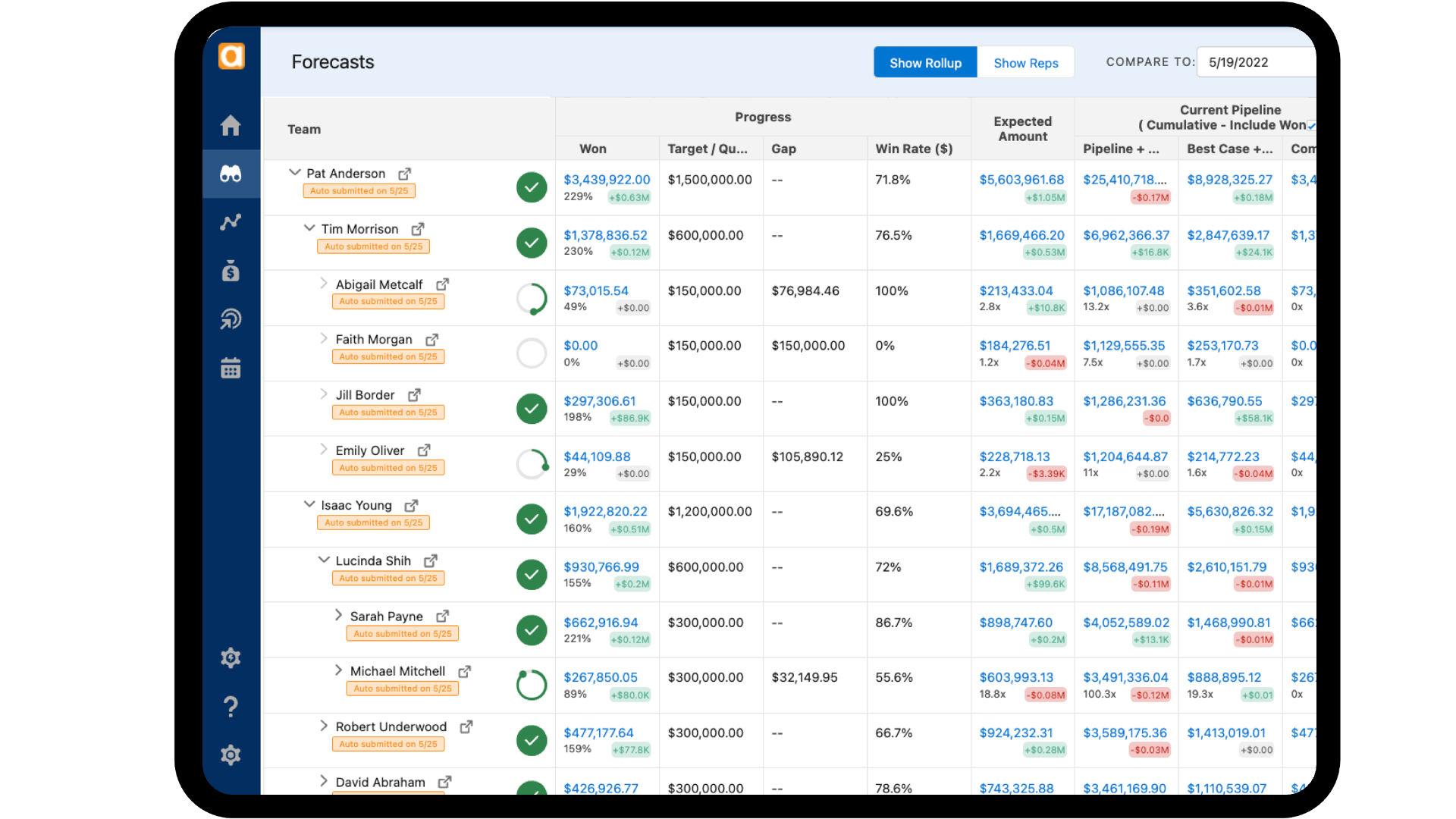
Task: Click Jill Border's green checkmark status icon
Action: (532, 409)
